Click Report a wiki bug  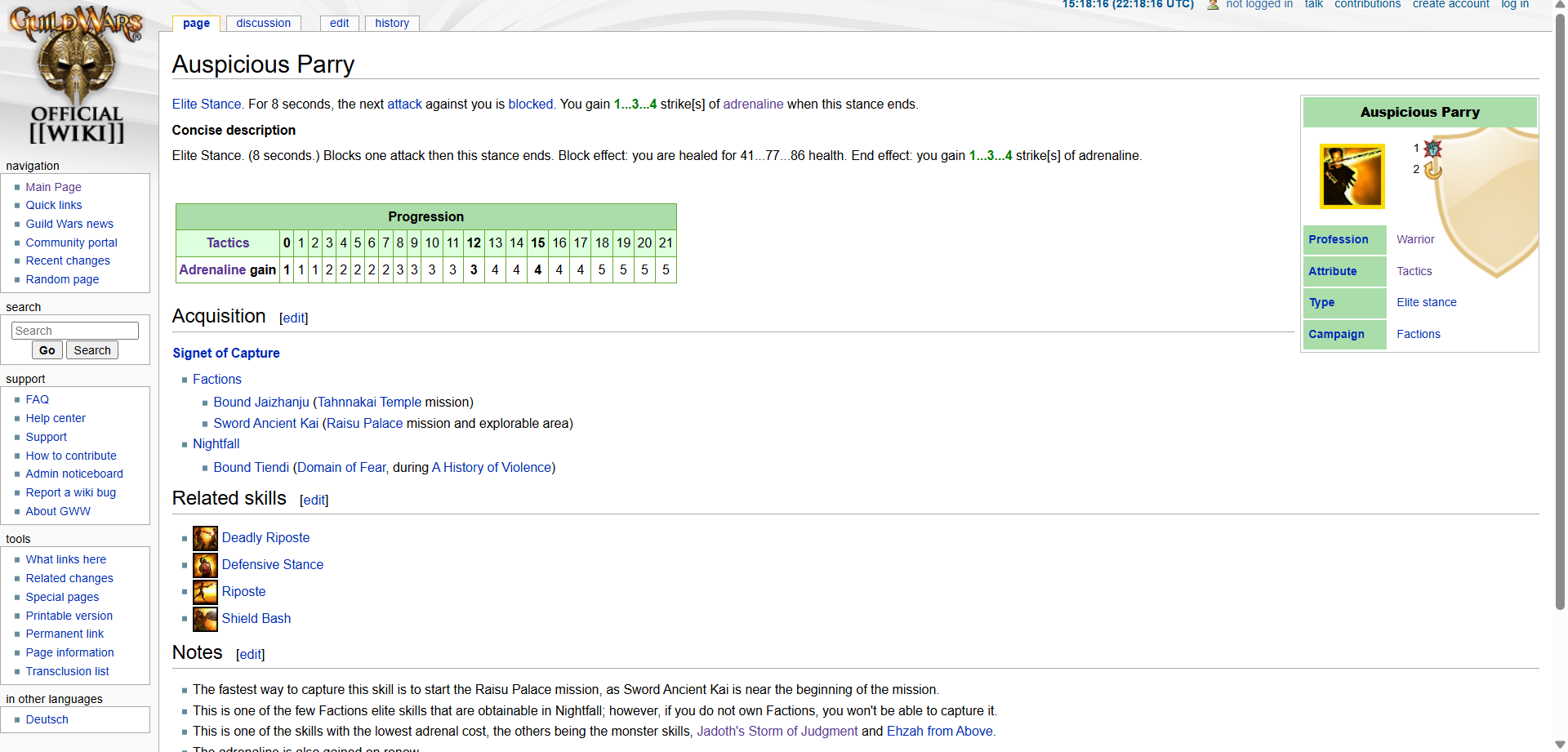pyautogui.click(x=71, y=492)
